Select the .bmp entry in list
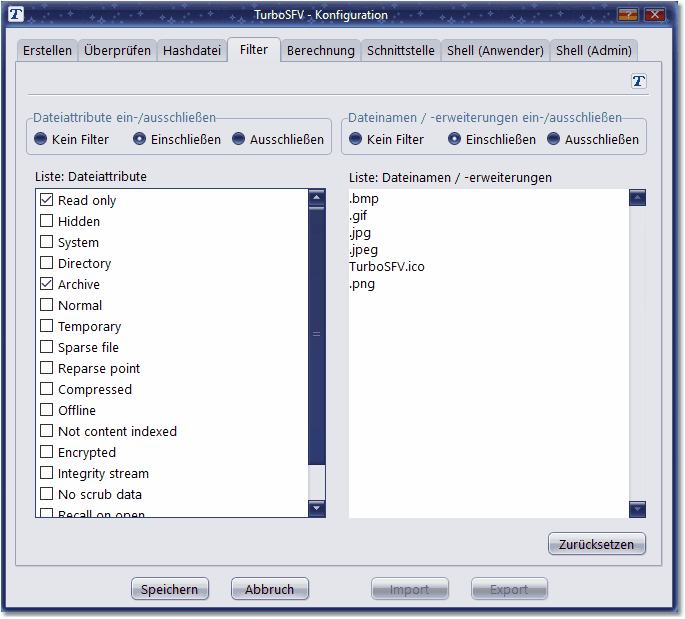The height and width of the screenshot is (619, 685). pyautogui.click(x=364, y=199)
